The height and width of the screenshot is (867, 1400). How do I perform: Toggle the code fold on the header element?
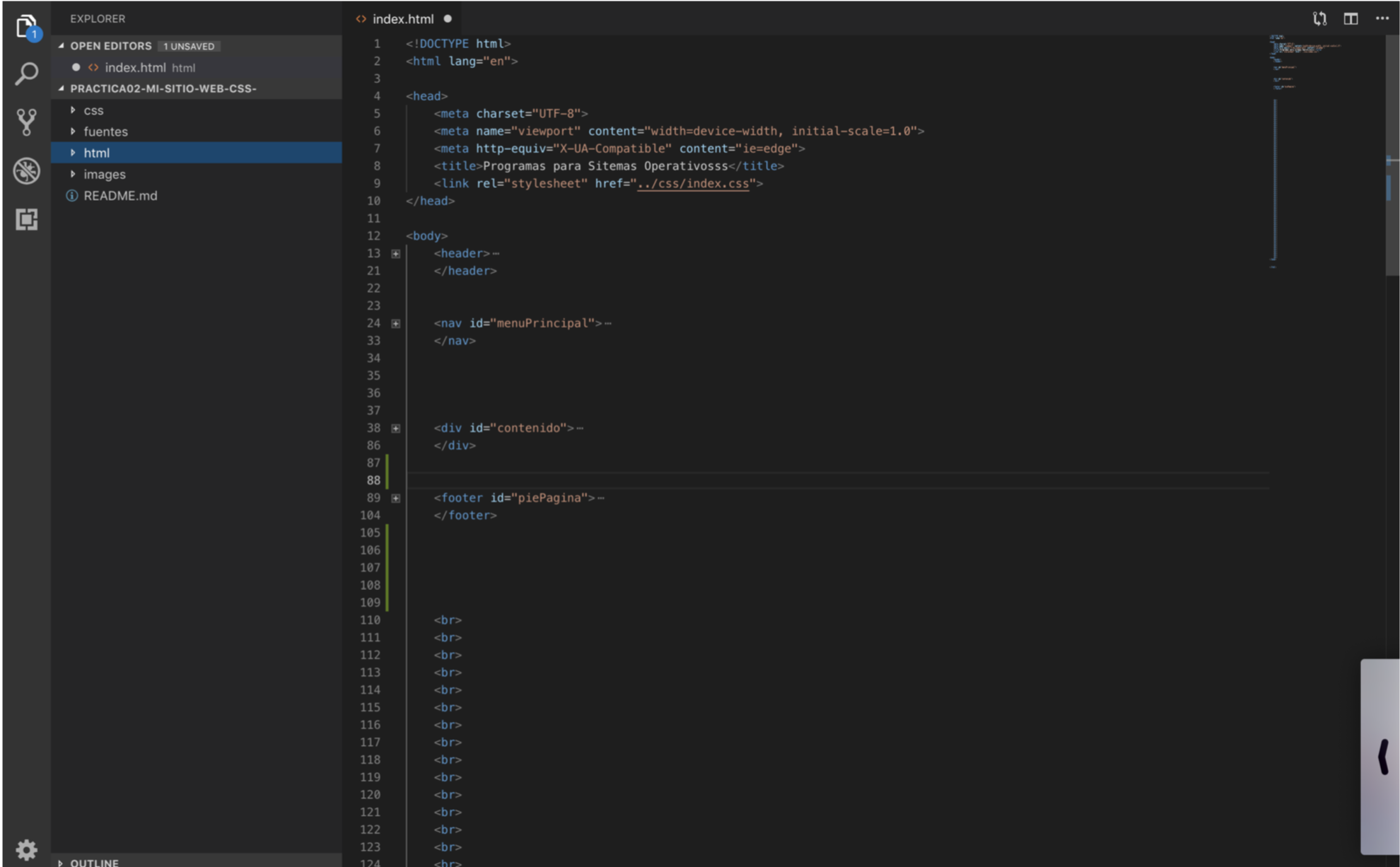pyautogui.click(x=396, y=253)
